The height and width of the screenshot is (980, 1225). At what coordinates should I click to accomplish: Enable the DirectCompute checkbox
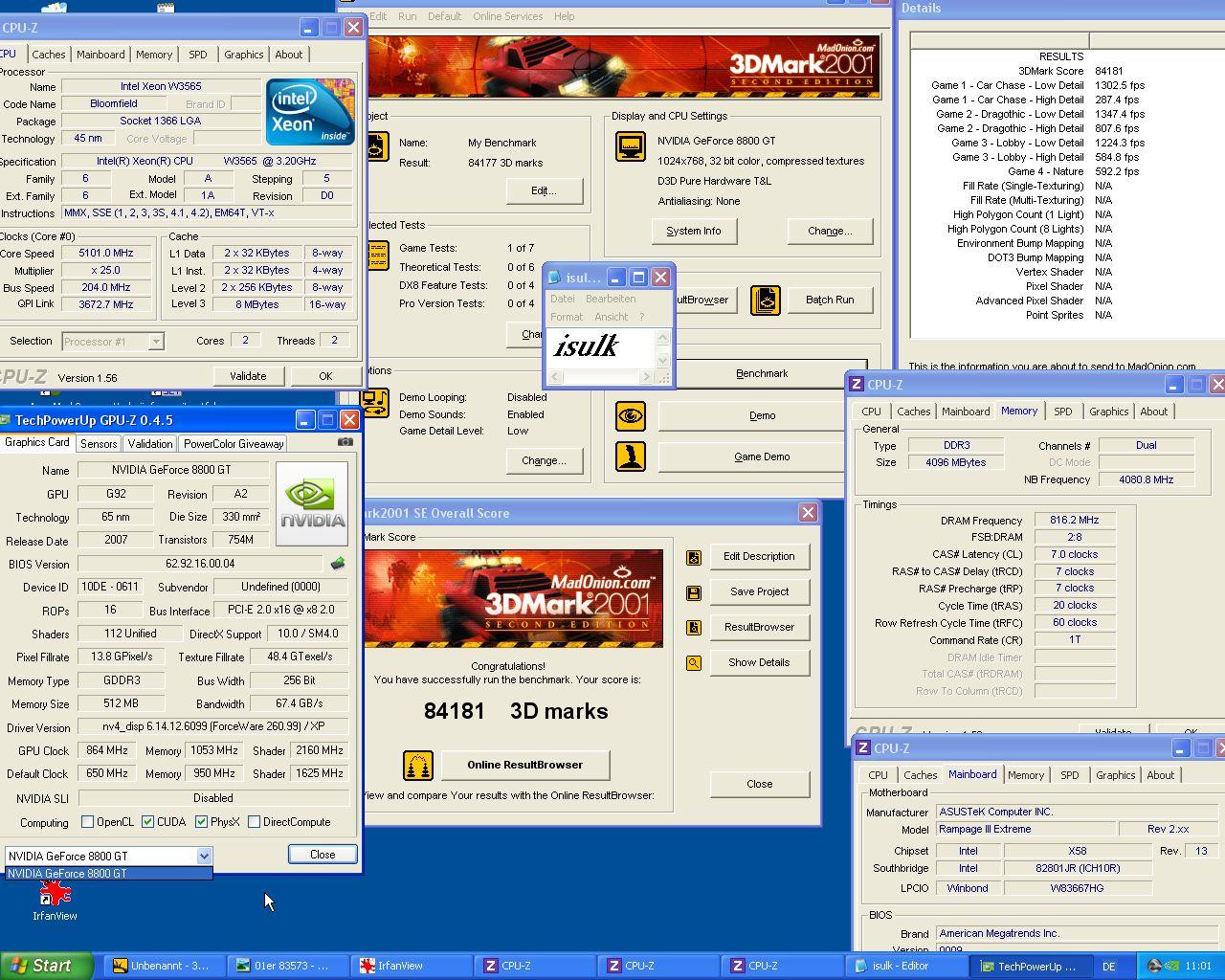tap(254, 822)
